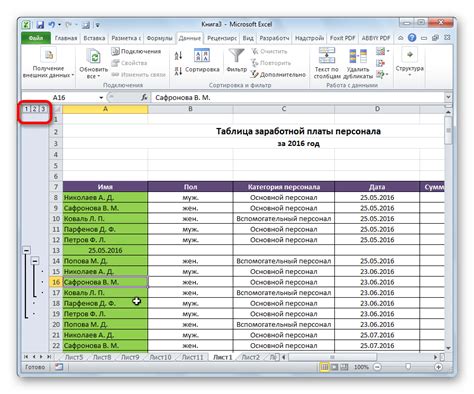Open What-If Analysis dropdown arrow
This screenshot has width=474, height=394.
coord(388,74)
